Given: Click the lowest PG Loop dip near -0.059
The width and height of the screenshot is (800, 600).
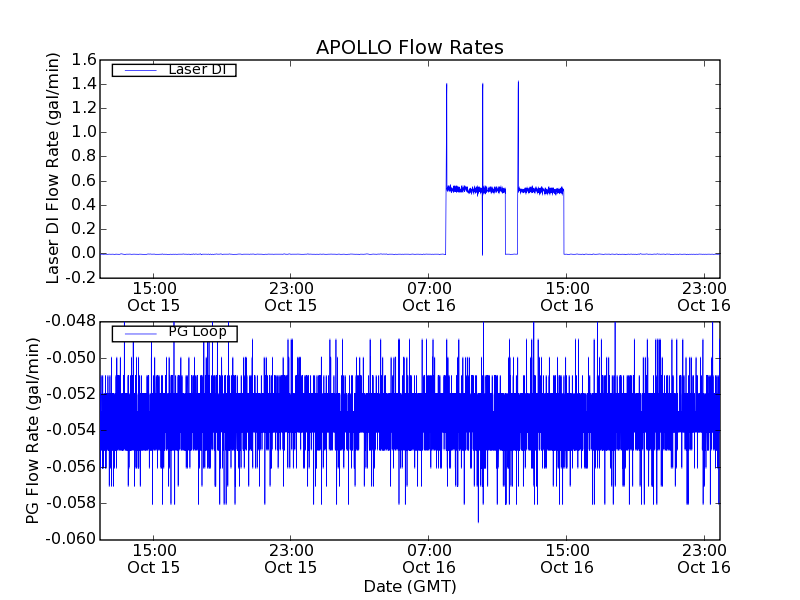Looking at the screenshot, I should (x=478, y=519).
